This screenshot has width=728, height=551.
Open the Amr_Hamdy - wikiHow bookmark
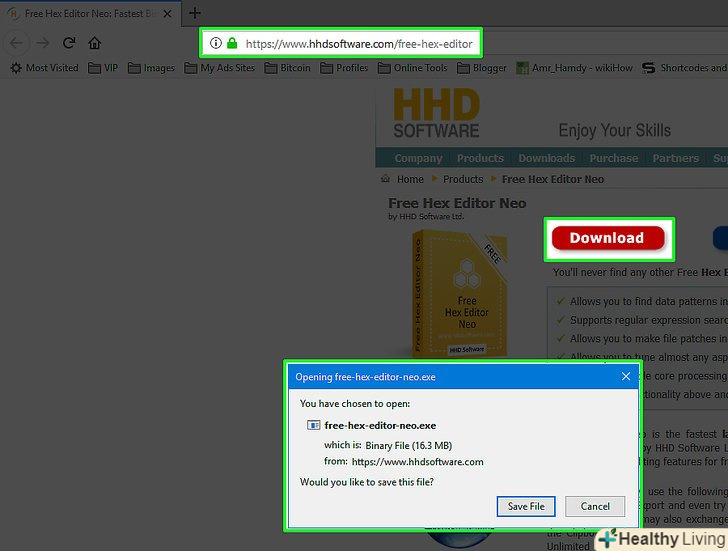(574, 68)
